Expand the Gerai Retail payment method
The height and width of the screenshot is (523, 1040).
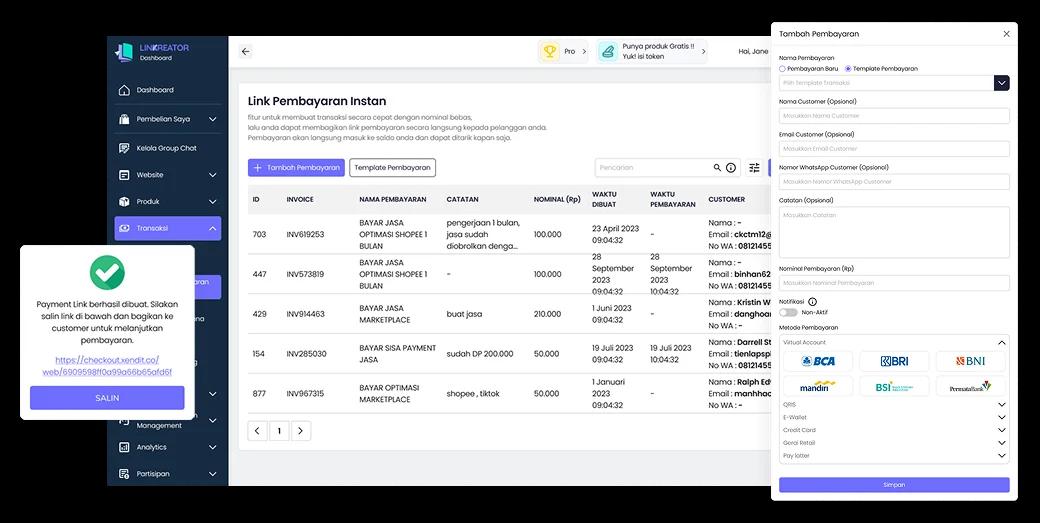click(1002, 443)
